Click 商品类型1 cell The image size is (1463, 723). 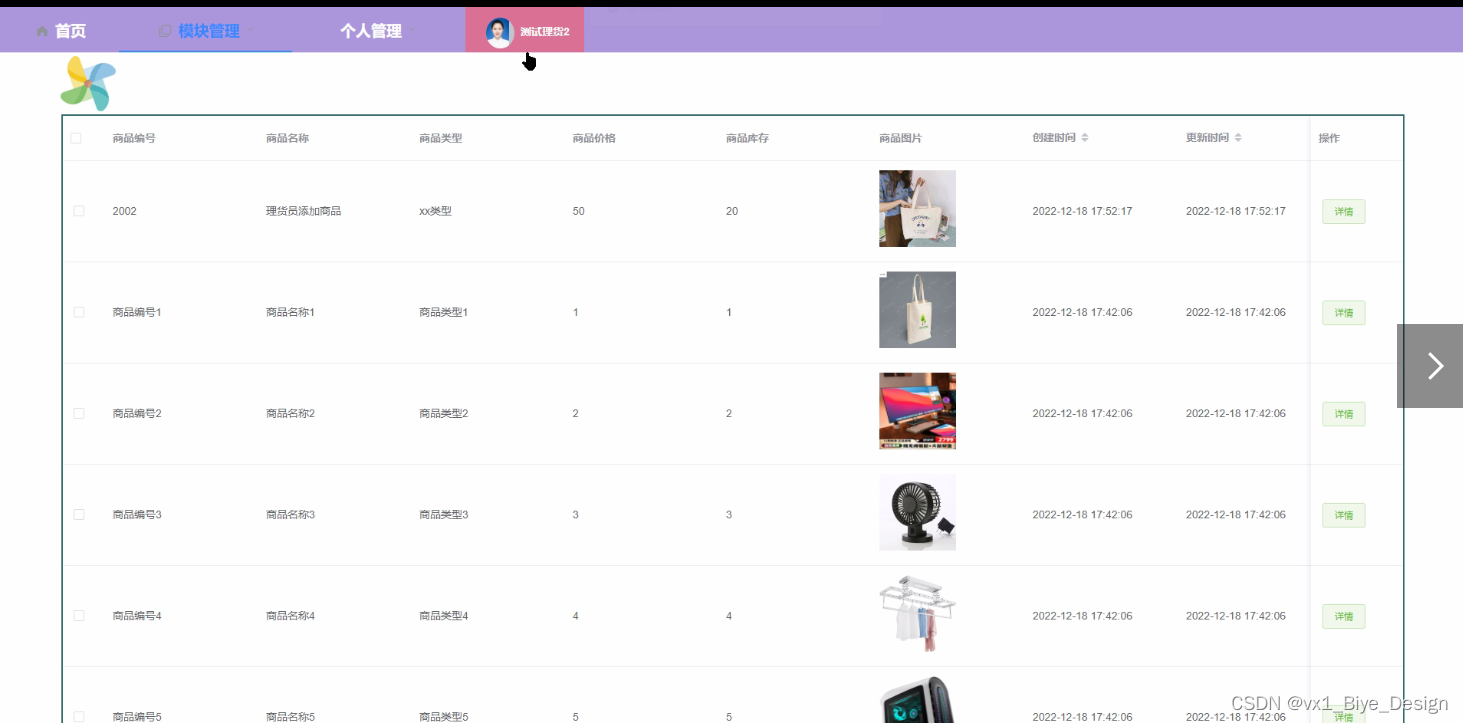point(443,312)
